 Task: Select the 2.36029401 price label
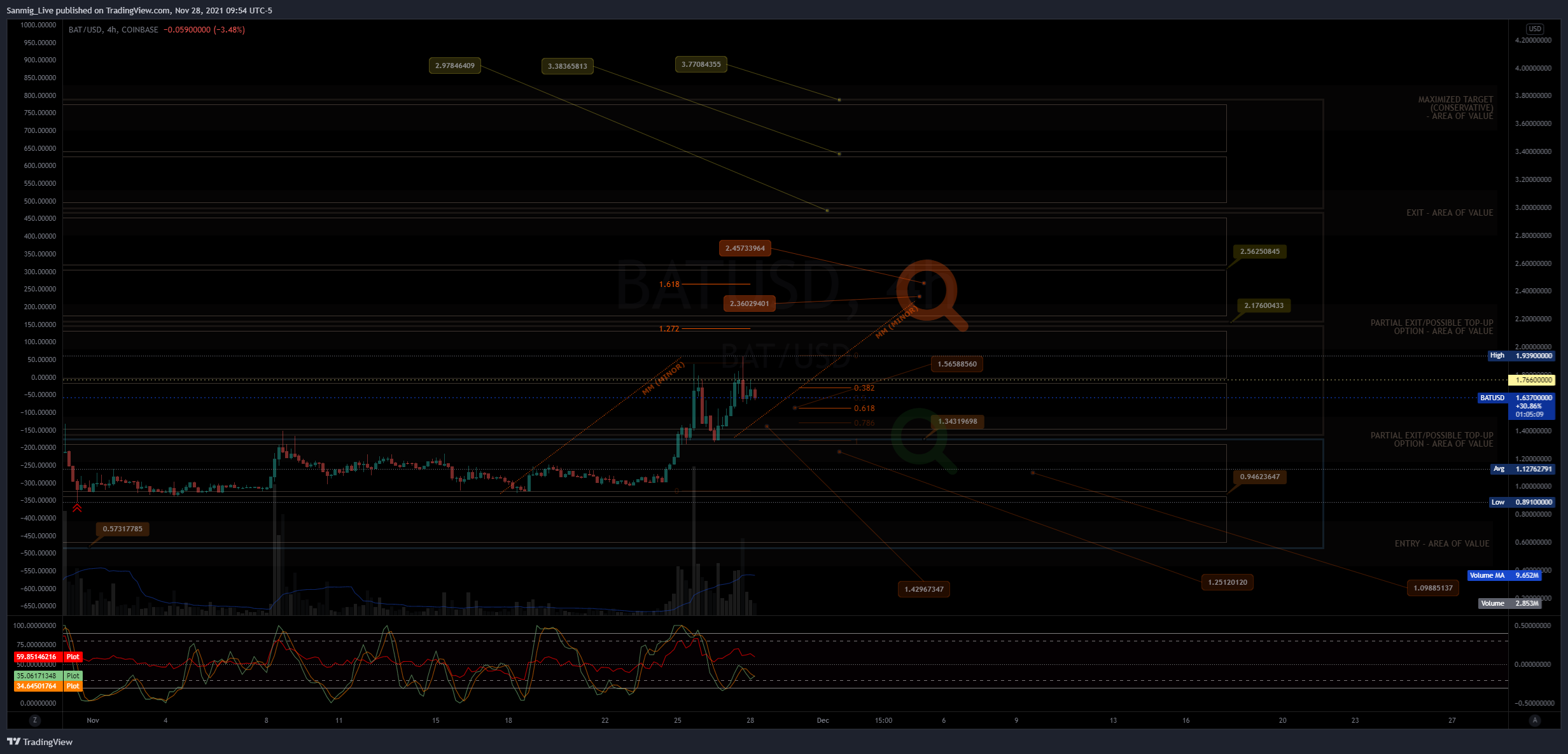(x=749, y=304)
